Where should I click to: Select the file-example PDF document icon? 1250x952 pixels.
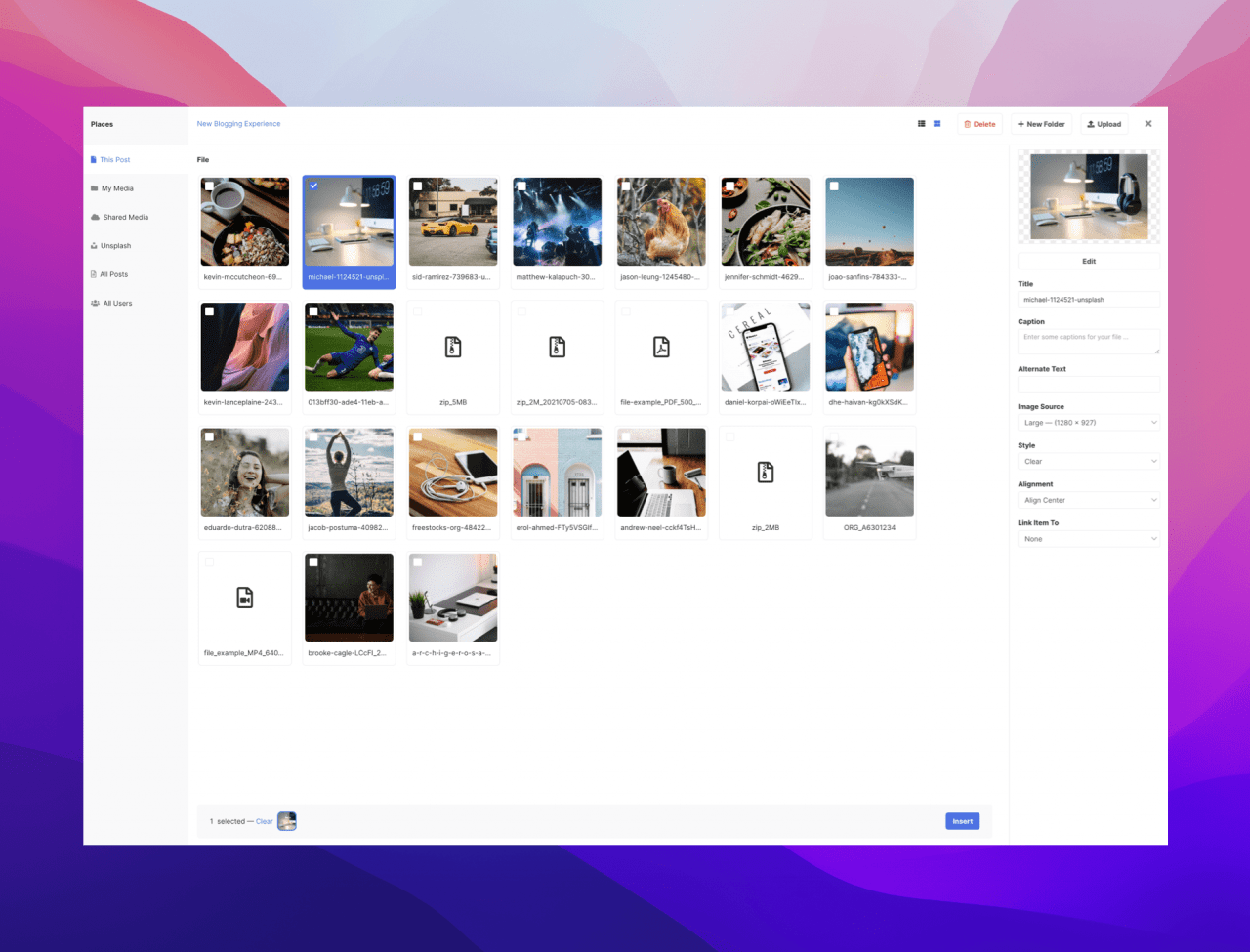[x=661, y=347]
